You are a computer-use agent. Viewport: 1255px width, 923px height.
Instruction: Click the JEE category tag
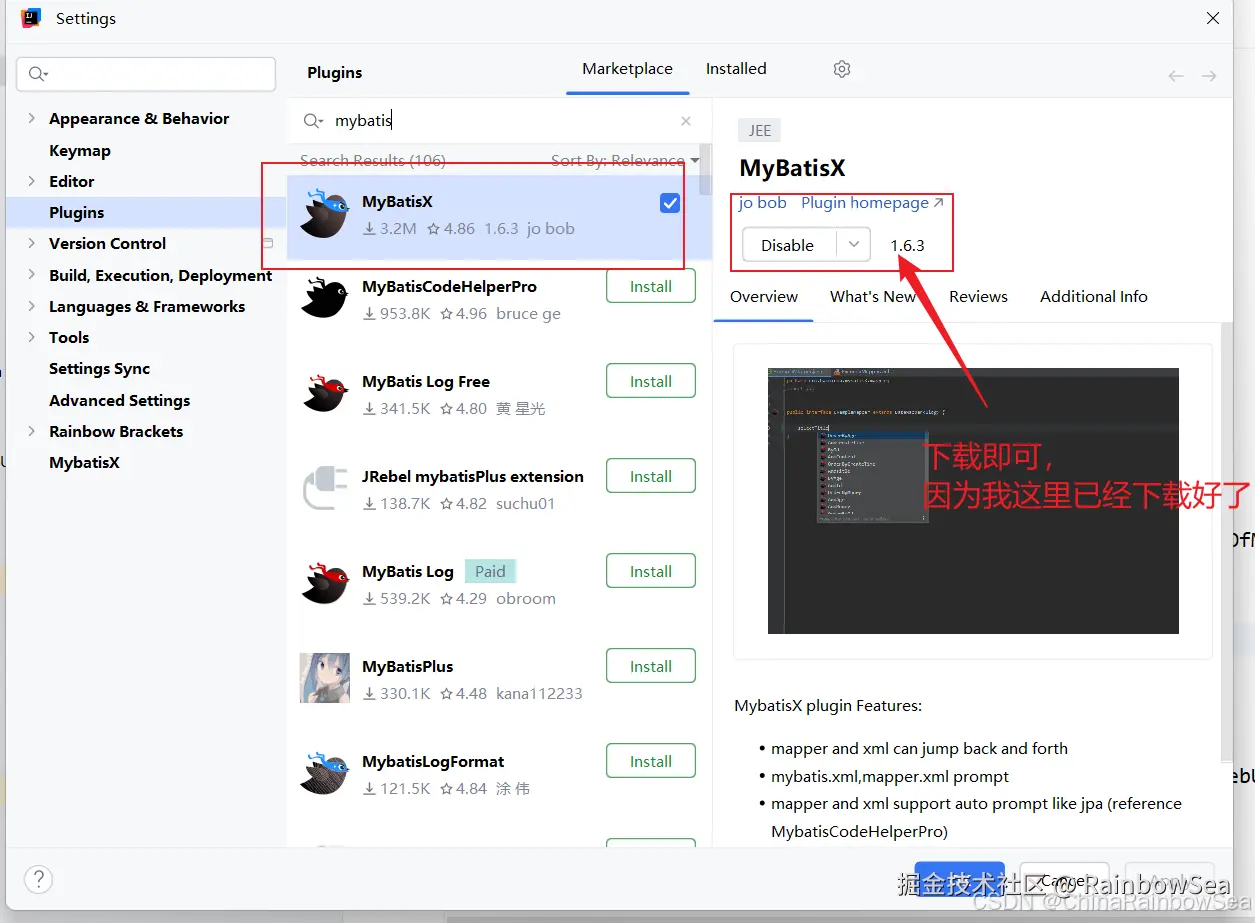pyautogui.click(x=760, y=130)
